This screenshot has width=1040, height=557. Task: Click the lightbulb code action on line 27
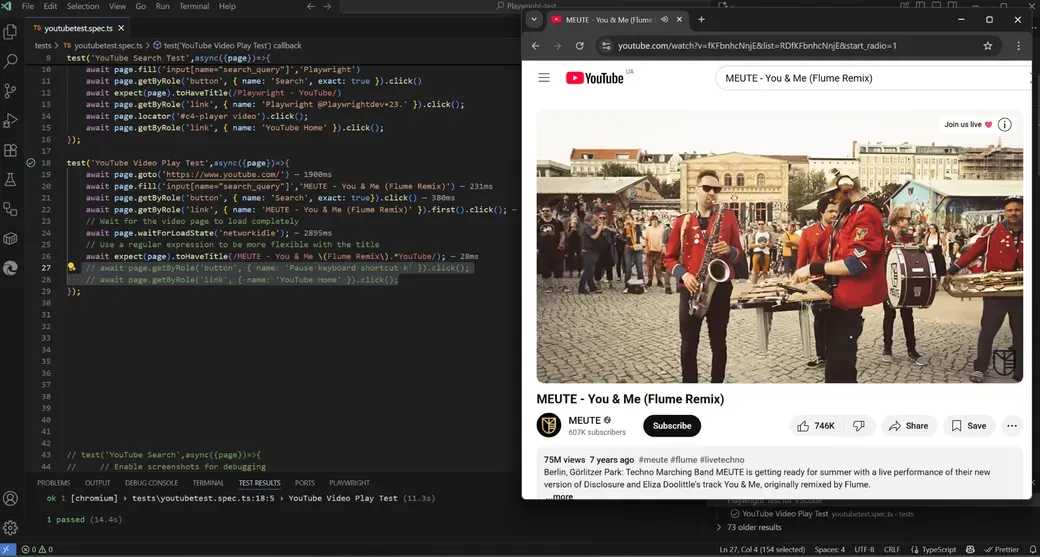[71, 267]
